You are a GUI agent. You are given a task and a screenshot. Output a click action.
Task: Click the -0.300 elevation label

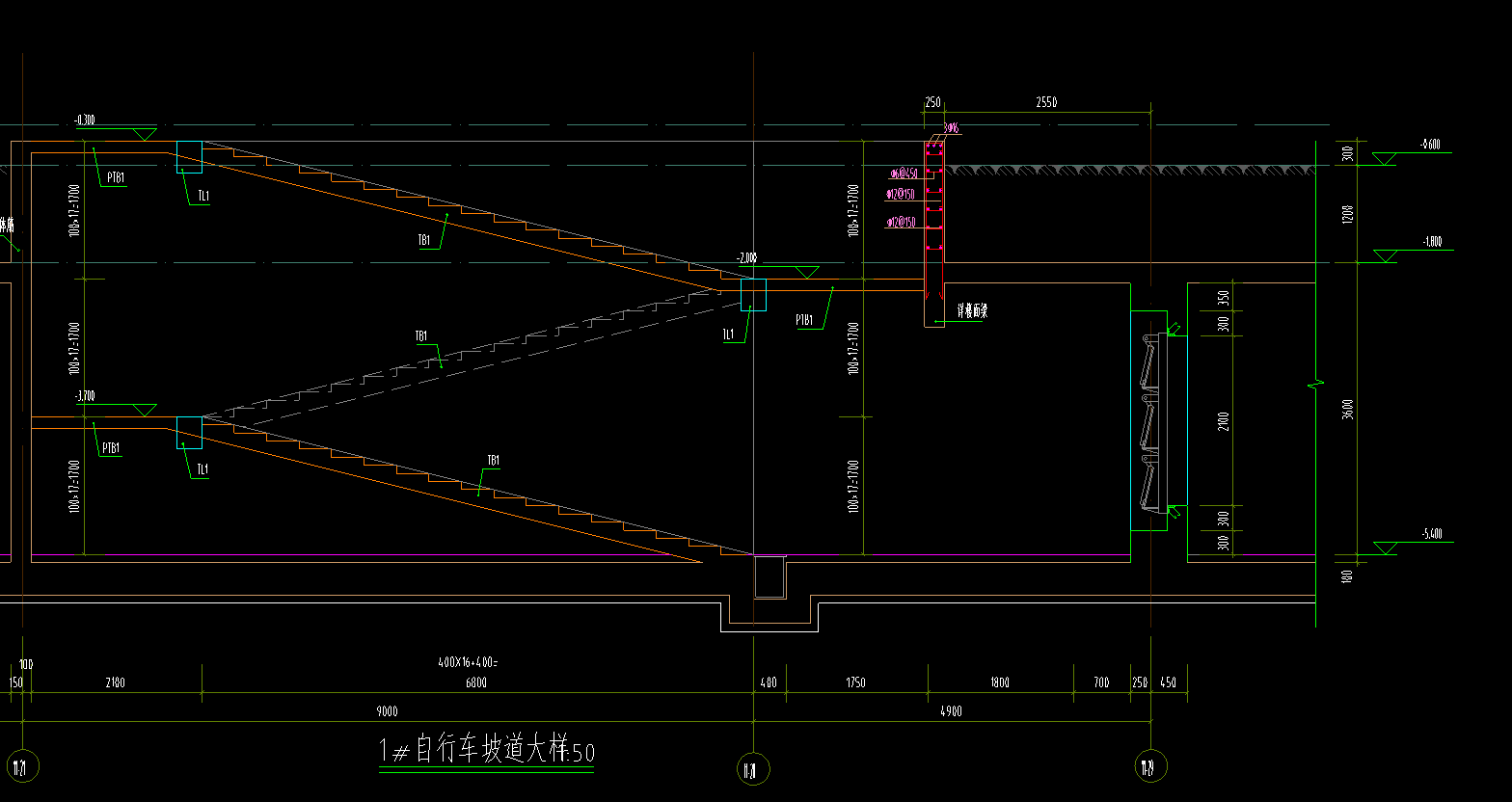coord(84,120)
